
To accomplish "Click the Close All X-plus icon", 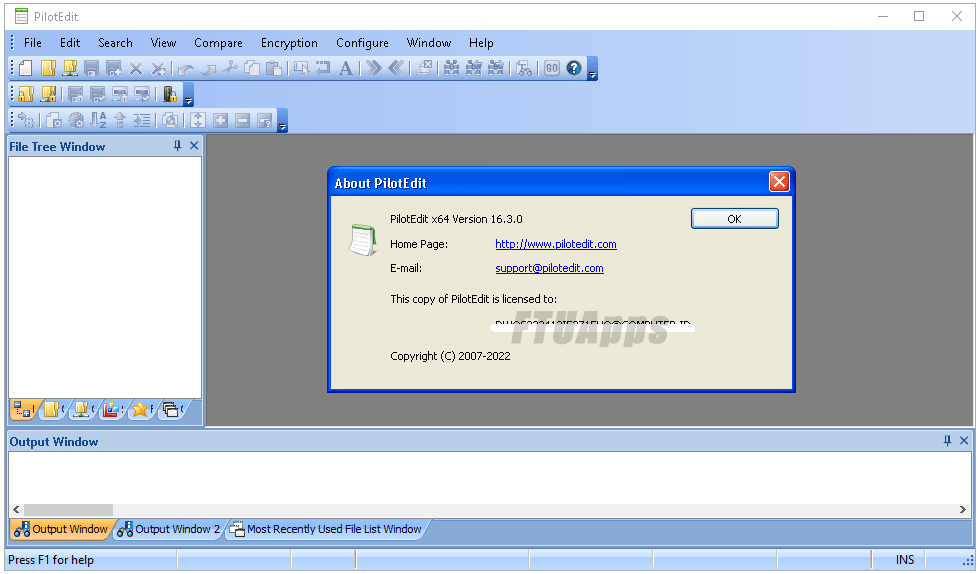I will pos(158,69).
